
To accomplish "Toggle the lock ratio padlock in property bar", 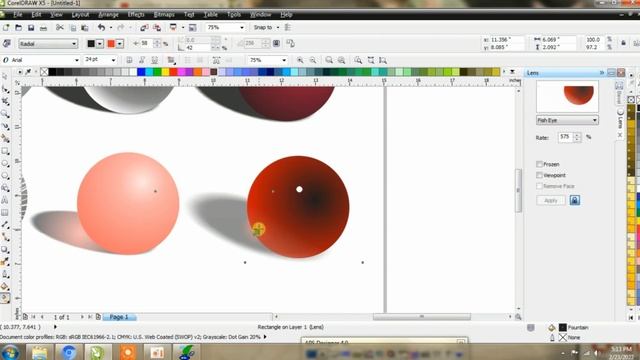I will pyautogui.click(x=623, y=43).
